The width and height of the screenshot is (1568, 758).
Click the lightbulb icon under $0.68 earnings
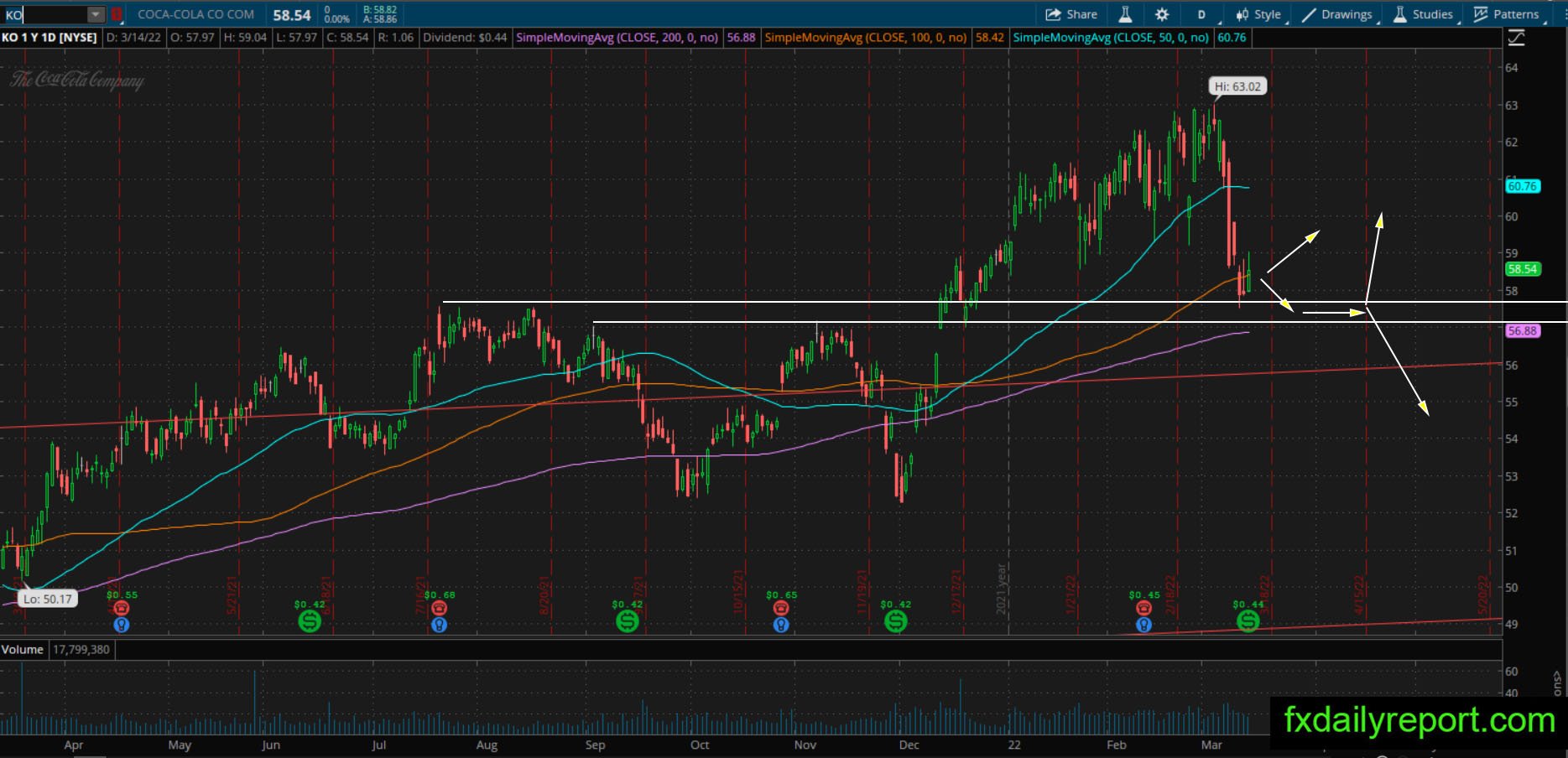pyautogui.click(x=439, y=625)
